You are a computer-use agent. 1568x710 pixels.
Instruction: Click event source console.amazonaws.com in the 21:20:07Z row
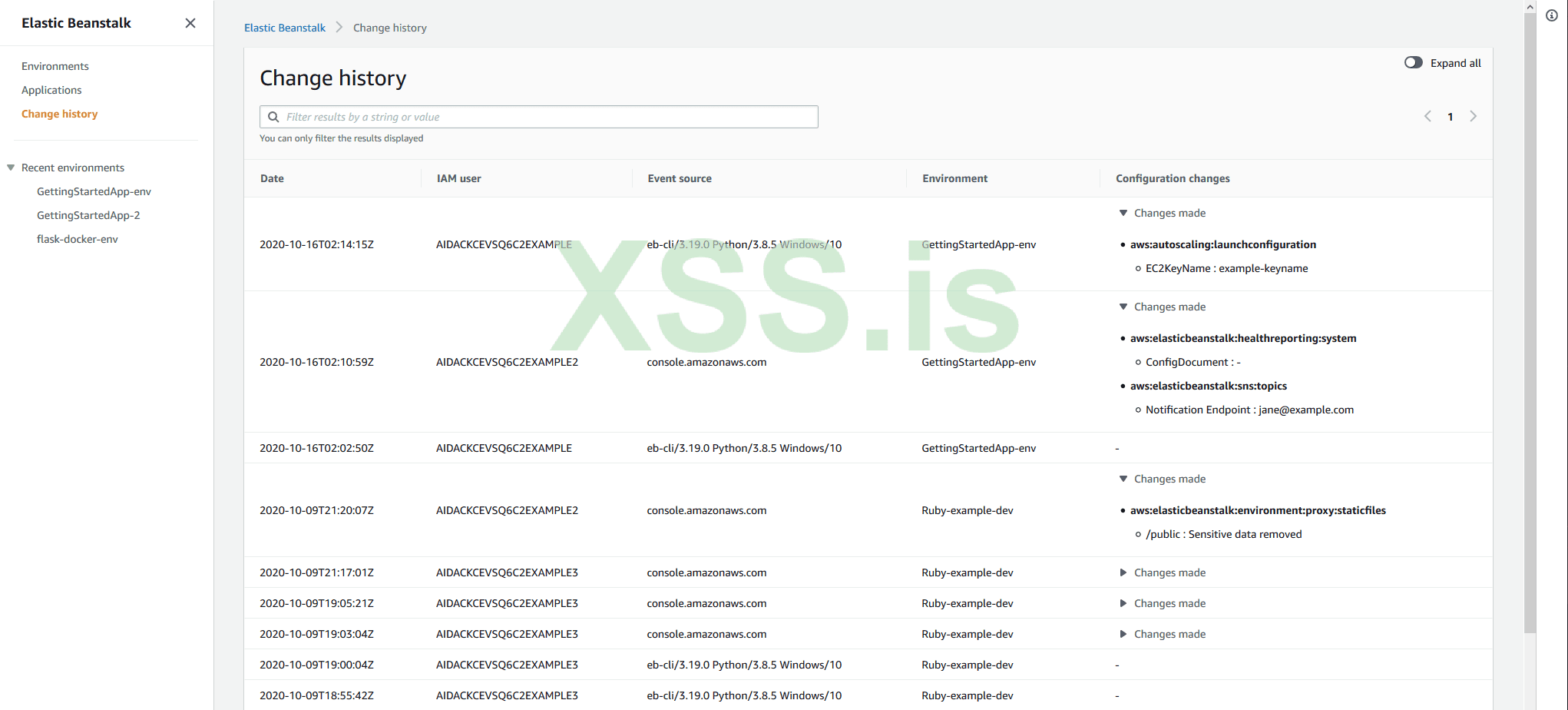706,510
